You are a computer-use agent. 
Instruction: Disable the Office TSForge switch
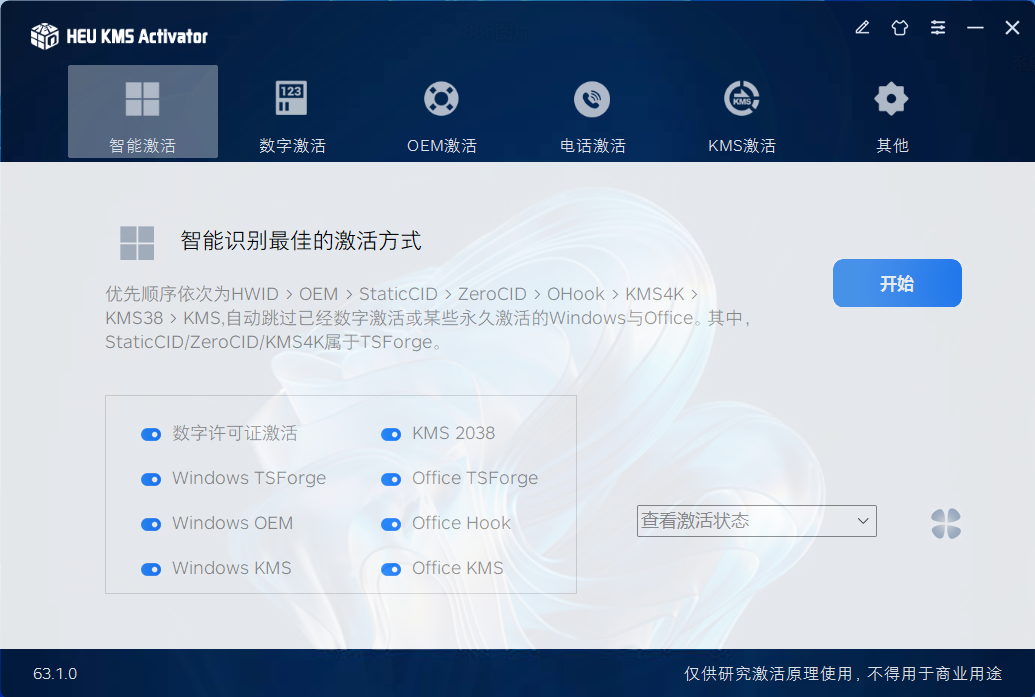[x=391, y=479]
